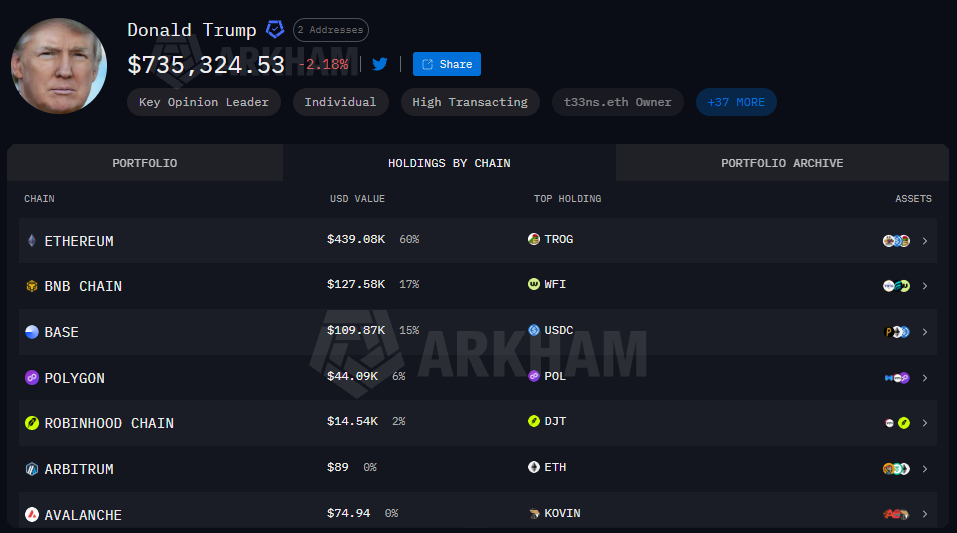
Task: Open the 2 Addresses badge
Action: click(x=331, y=30)
